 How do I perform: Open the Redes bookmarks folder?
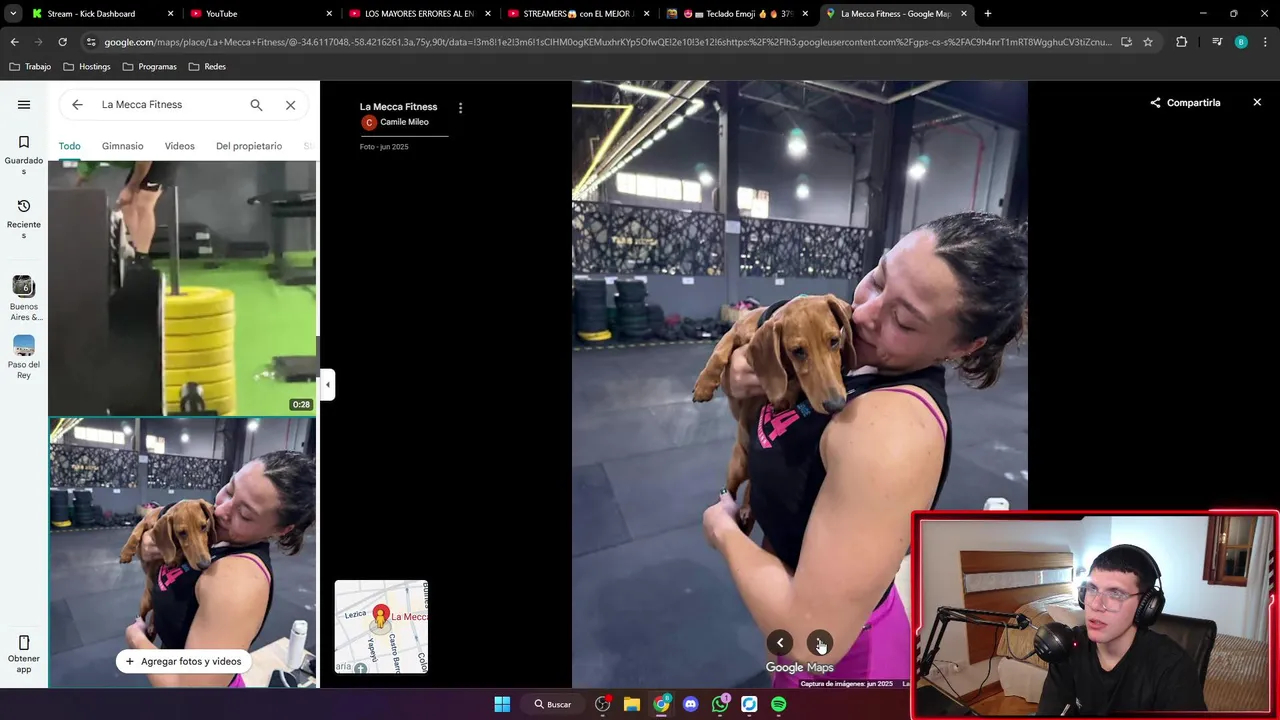pyautogui.click(x=207, y=67)
